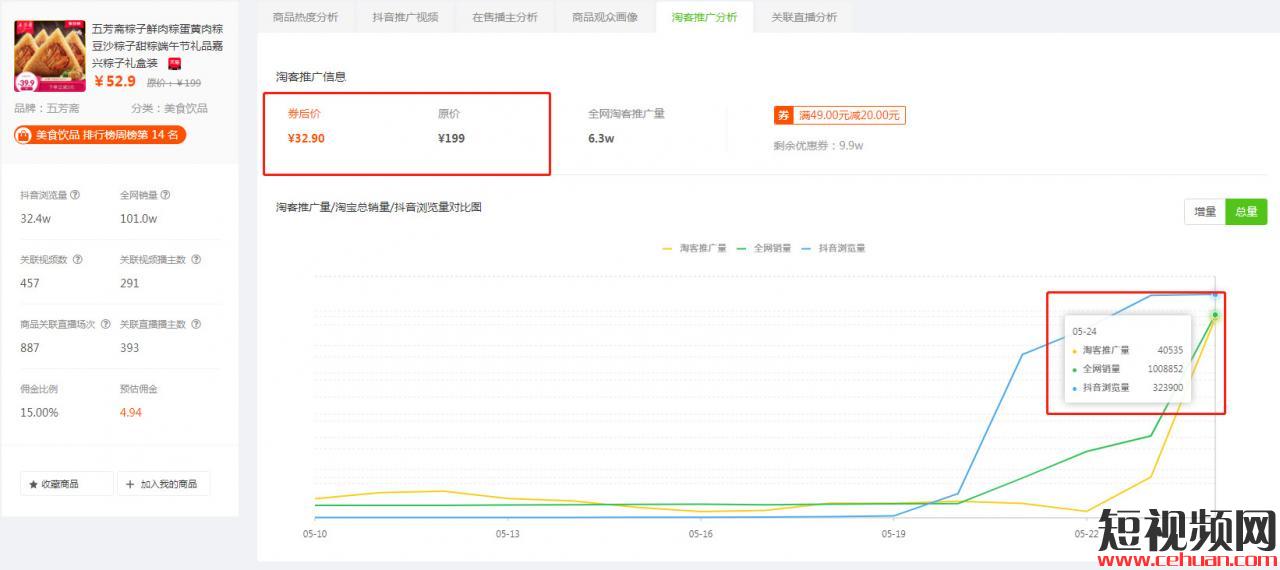Click 加入我的商品 button
The height and width of the screenshot is (570, 1280).
pyautogui.click(x=162, y=484)
